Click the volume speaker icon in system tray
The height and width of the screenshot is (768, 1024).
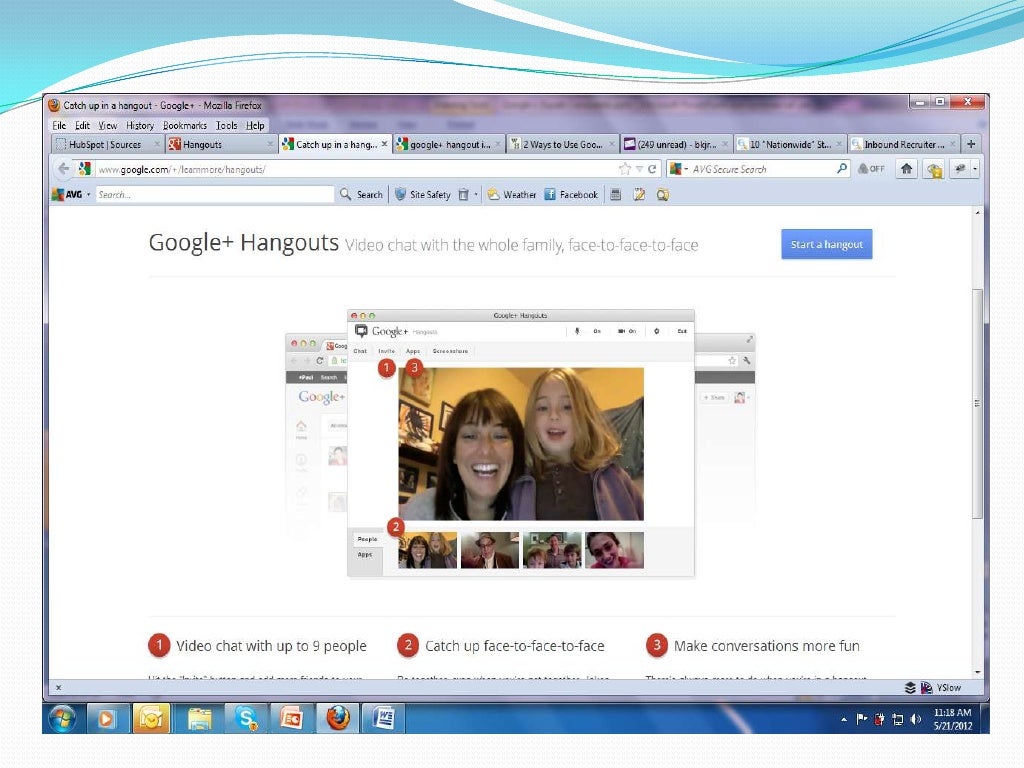pos(916,719)
